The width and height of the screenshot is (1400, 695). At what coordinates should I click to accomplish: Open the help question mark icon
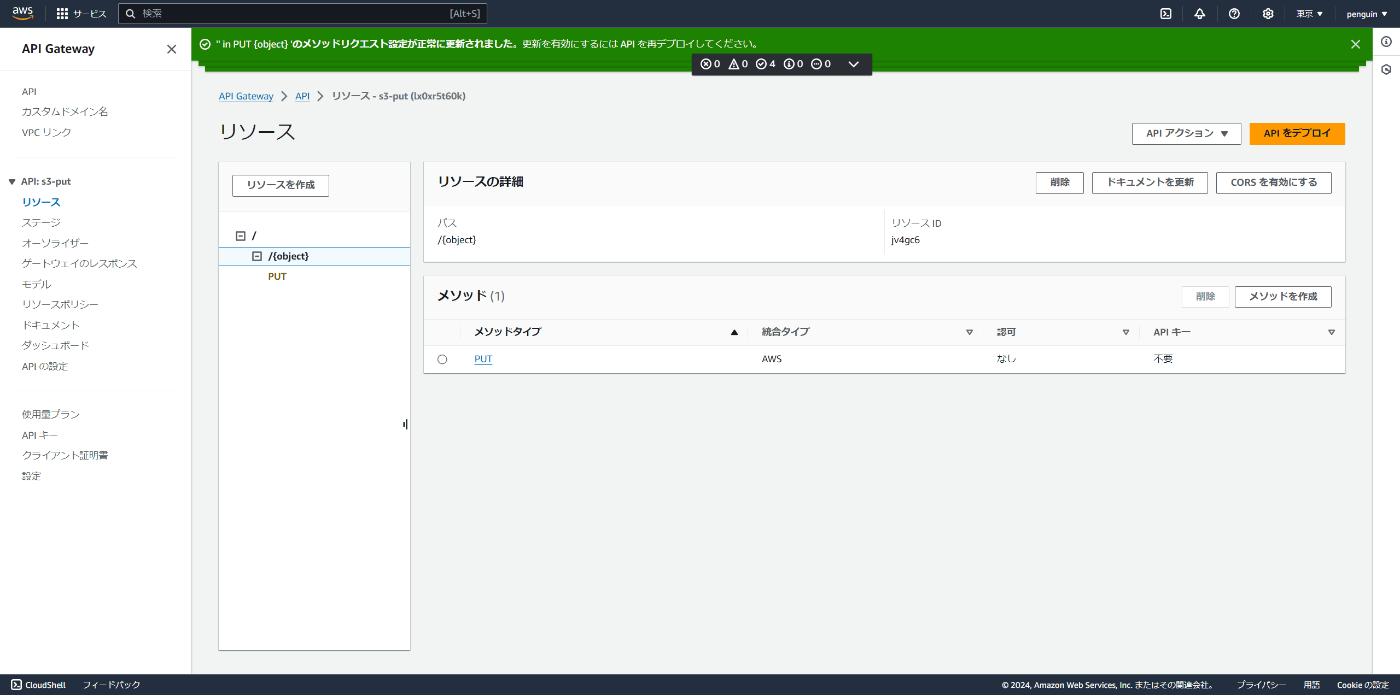(1234, 13)
